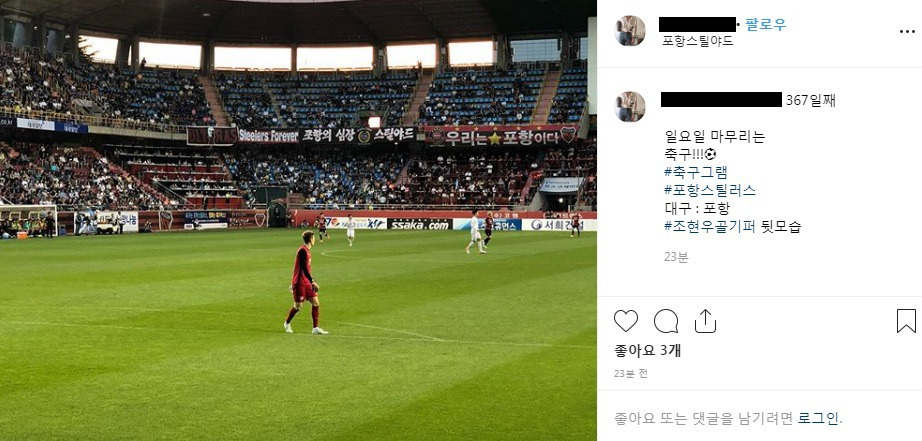Click the #축구그램 hashtag
The height and width of the screenshot is (441, 922).
pyautogui.click(x=696, y=172)
